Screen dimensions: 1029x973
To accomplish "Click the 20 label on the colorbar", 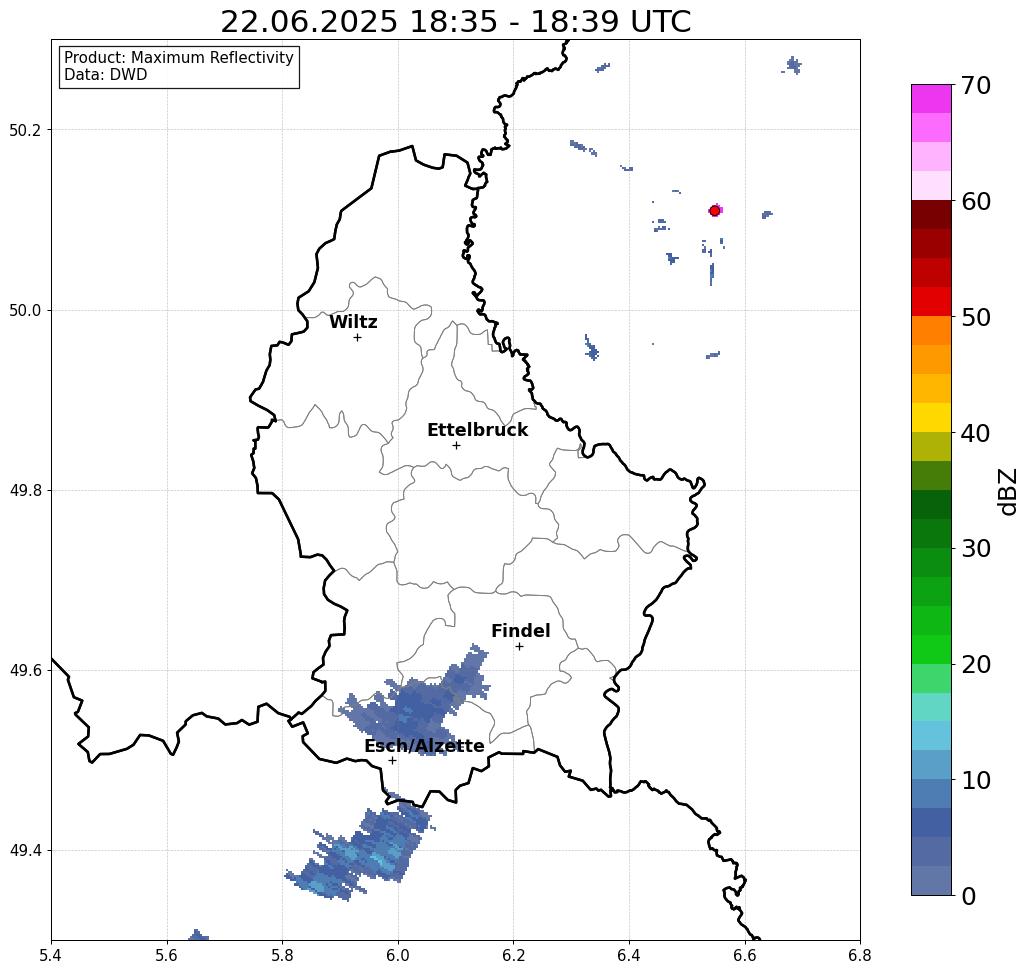I will [976, 665].
